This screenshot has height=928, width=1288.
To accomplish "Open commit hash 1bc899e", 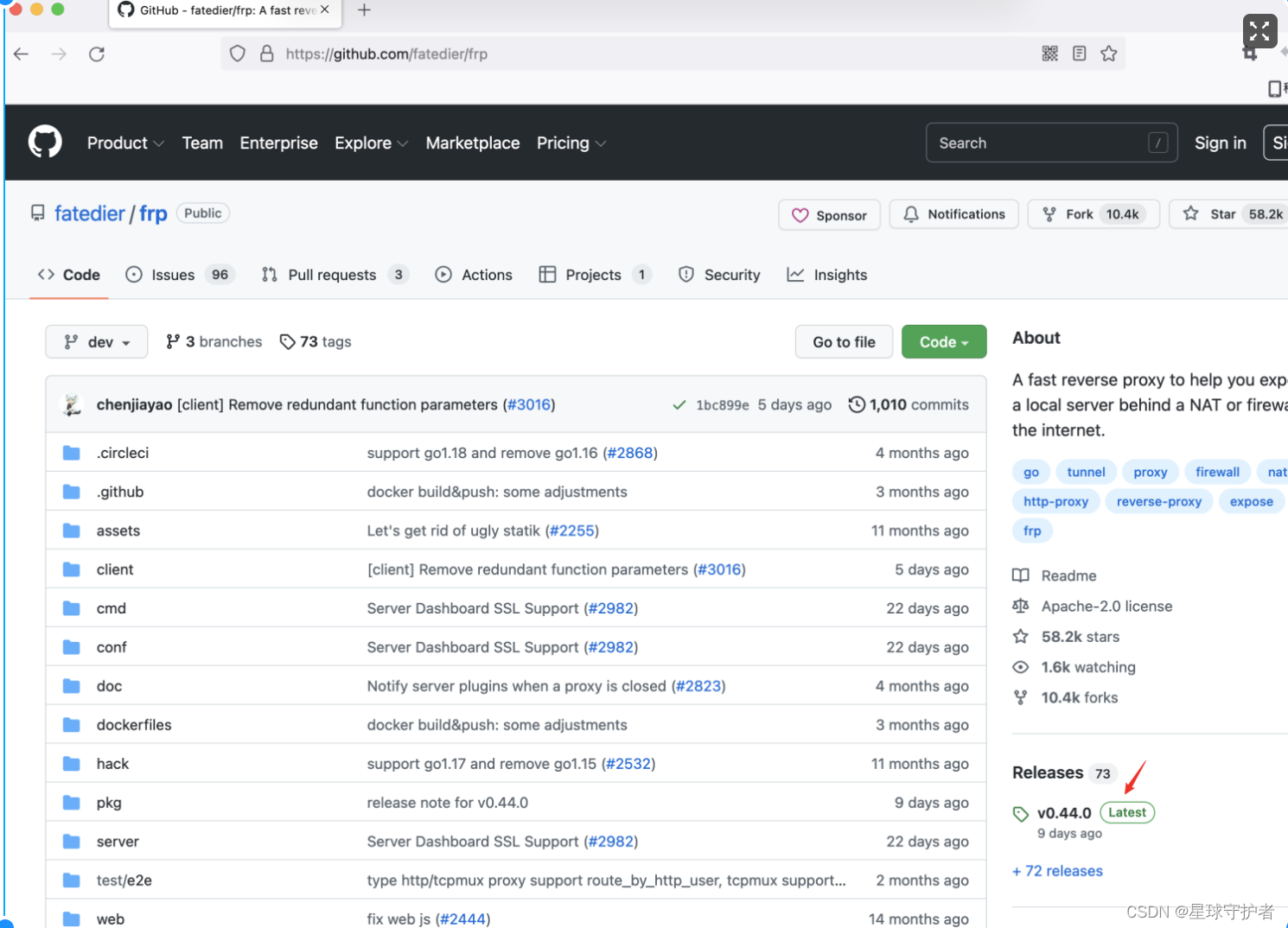I will click(x=723, y=405).
